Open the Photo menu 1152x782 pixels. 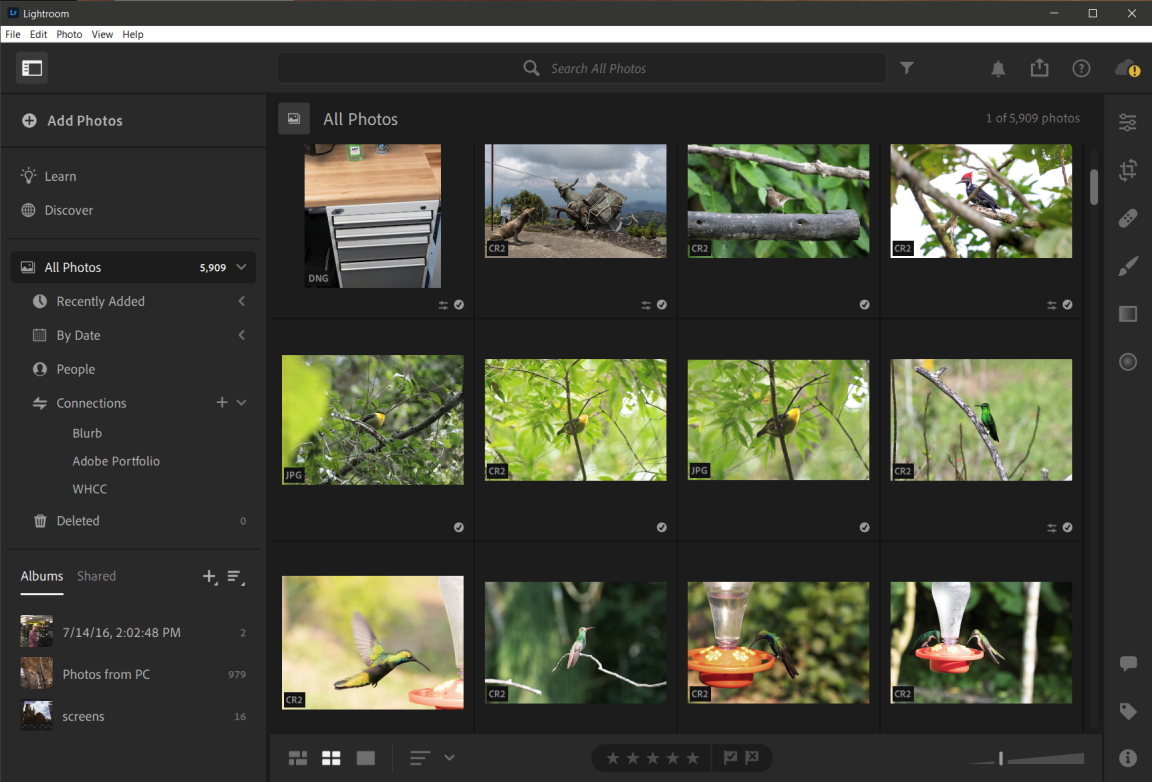(69, 34)
